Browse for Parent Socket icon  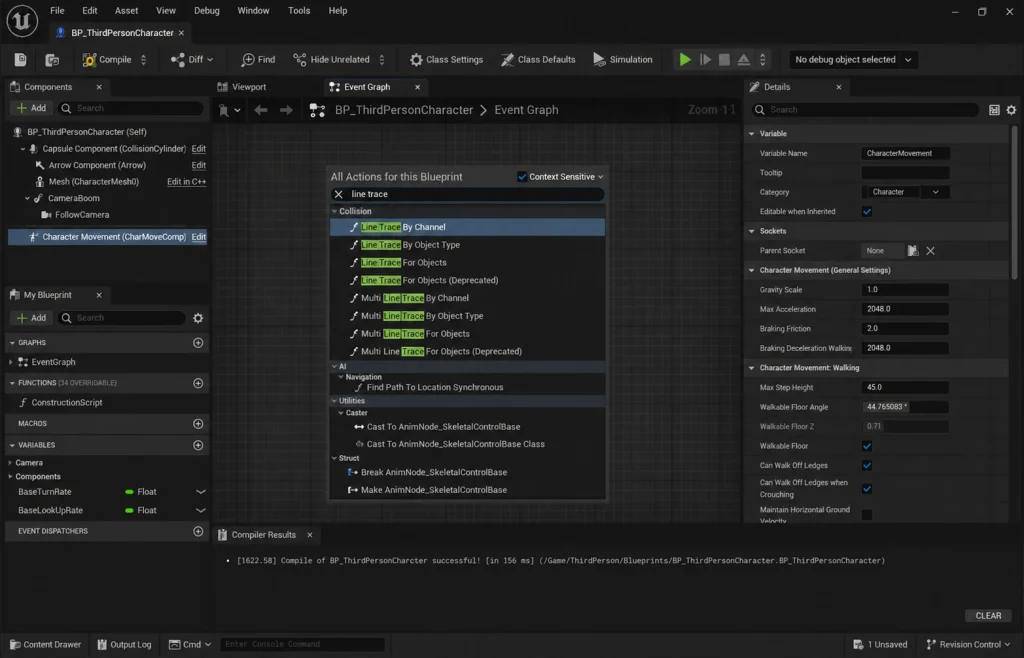913,251
